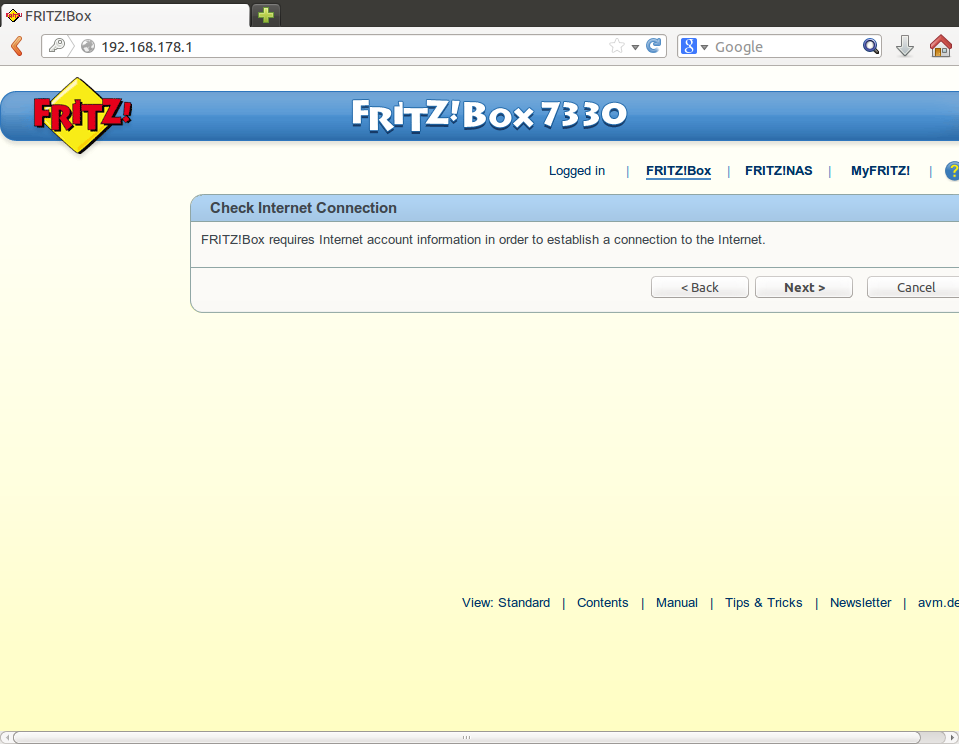Open the Contents footer link
959x744 pixels.
point(602,603)
